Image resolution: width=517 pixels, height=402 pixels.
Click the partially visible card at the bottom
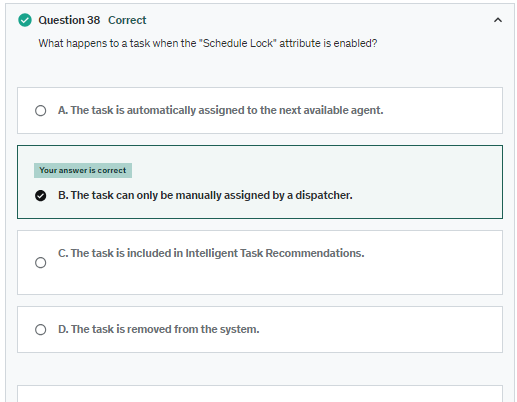(x=260, y=394)
